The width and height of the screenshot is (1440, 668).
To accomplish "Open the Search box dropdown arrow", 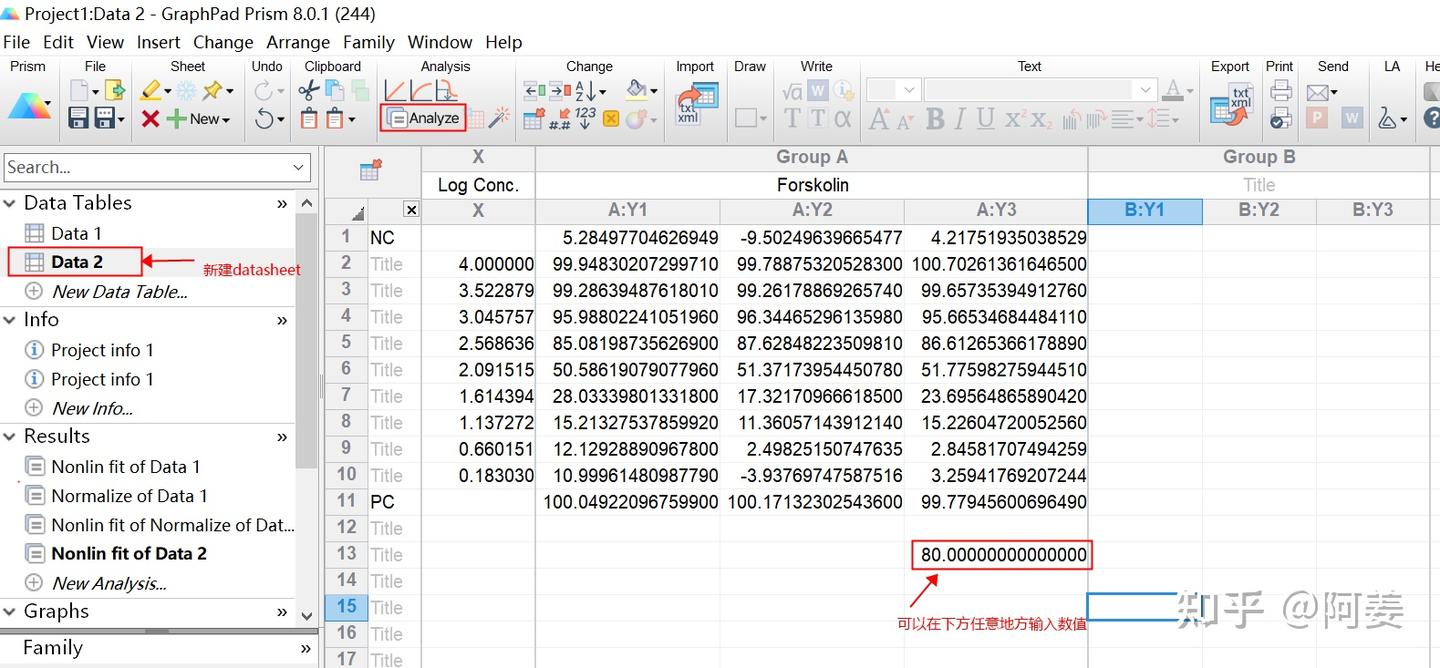I will coord(298,167).
